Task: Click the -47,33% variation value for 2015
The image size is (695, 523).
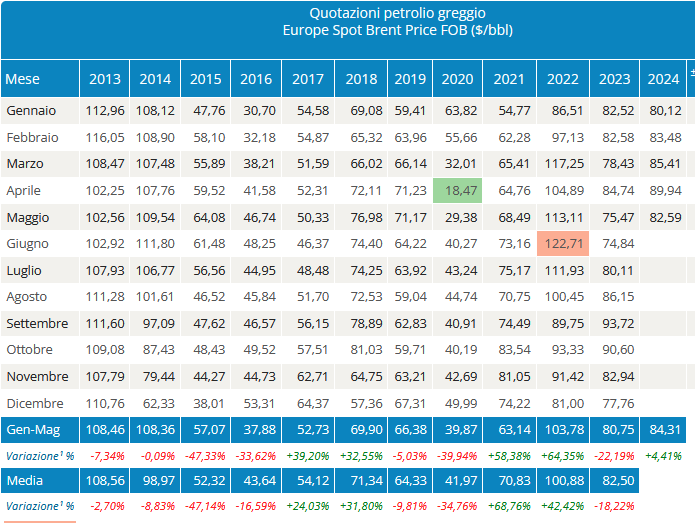Action: pyautogui.click(x=206, y=455)
